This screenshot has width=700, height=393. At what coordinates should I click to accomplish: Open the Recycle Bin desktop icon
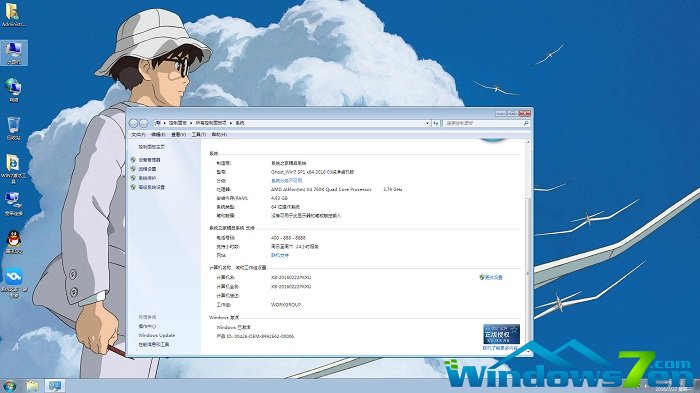[14, 128]
